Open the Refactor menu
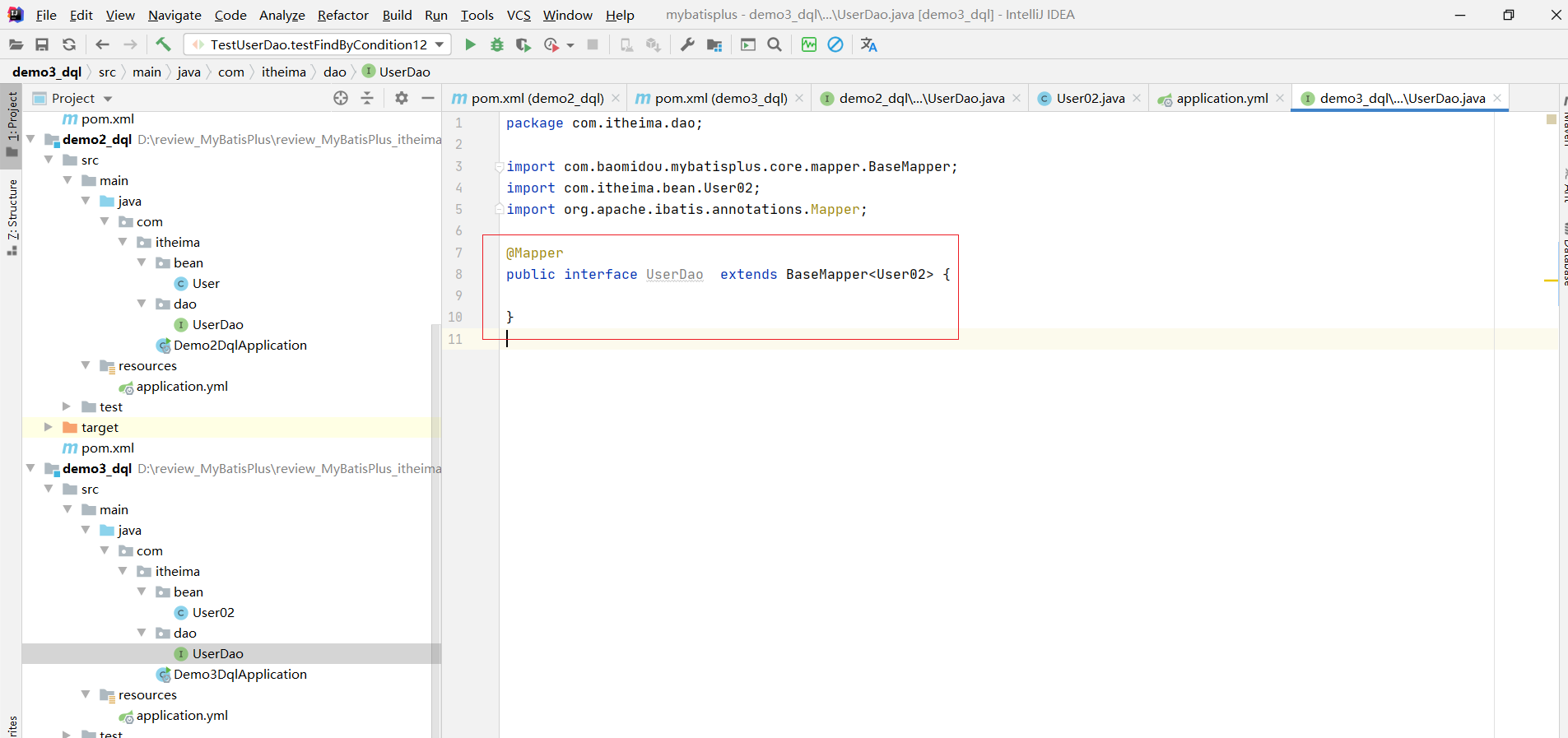 point(342,15)
